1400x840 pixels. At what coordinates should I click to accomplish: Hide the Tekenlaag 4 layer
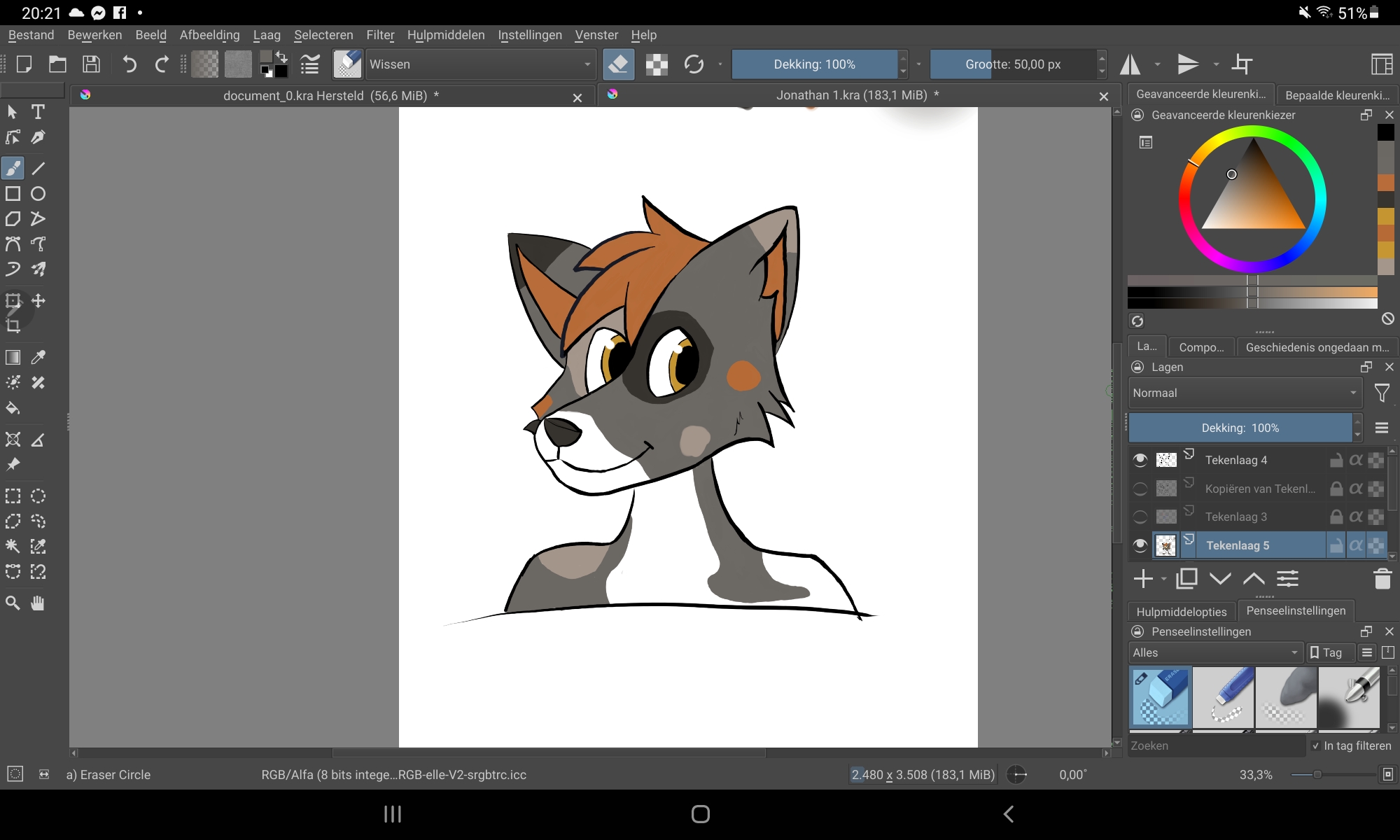(x=1140, y=460)
